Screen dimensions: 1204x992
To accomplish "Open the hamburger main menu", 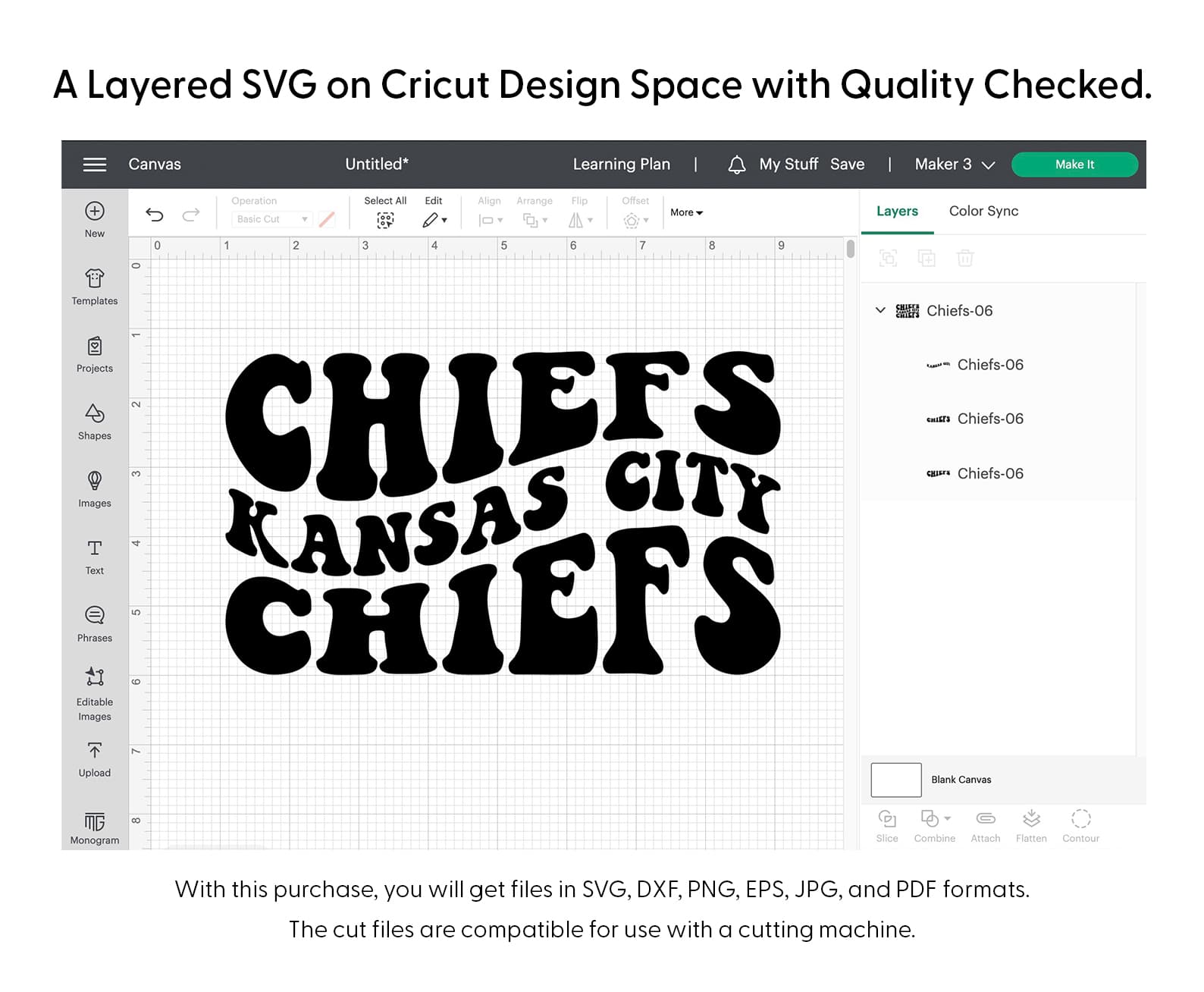I will 95,165.
